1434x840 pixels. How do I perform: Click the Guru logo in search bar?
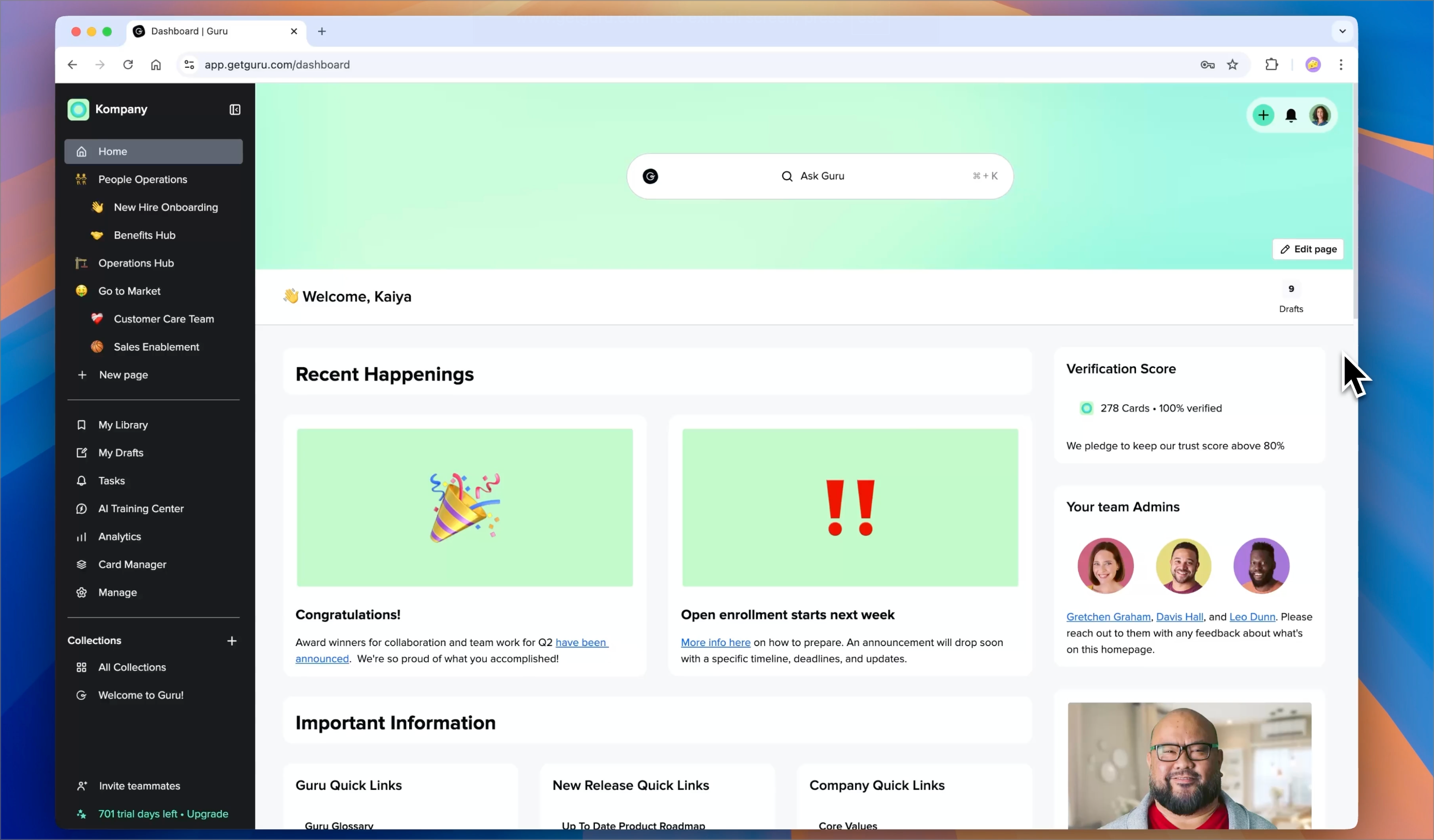(650, 176)
